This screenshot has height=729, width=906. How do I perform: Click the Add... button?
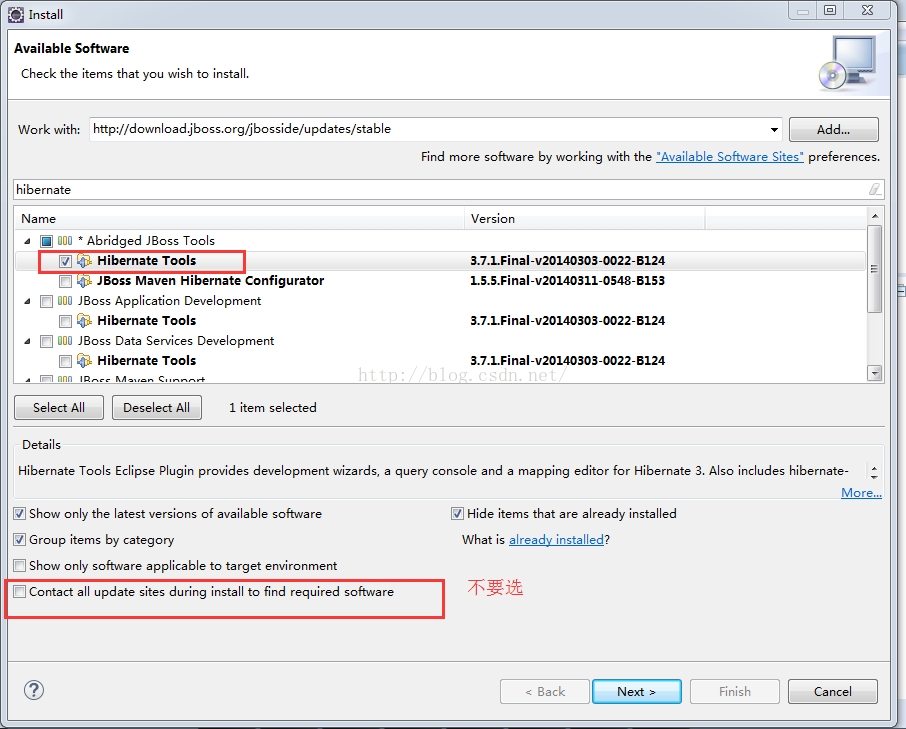pyautogui.click(x=834, y=129)
